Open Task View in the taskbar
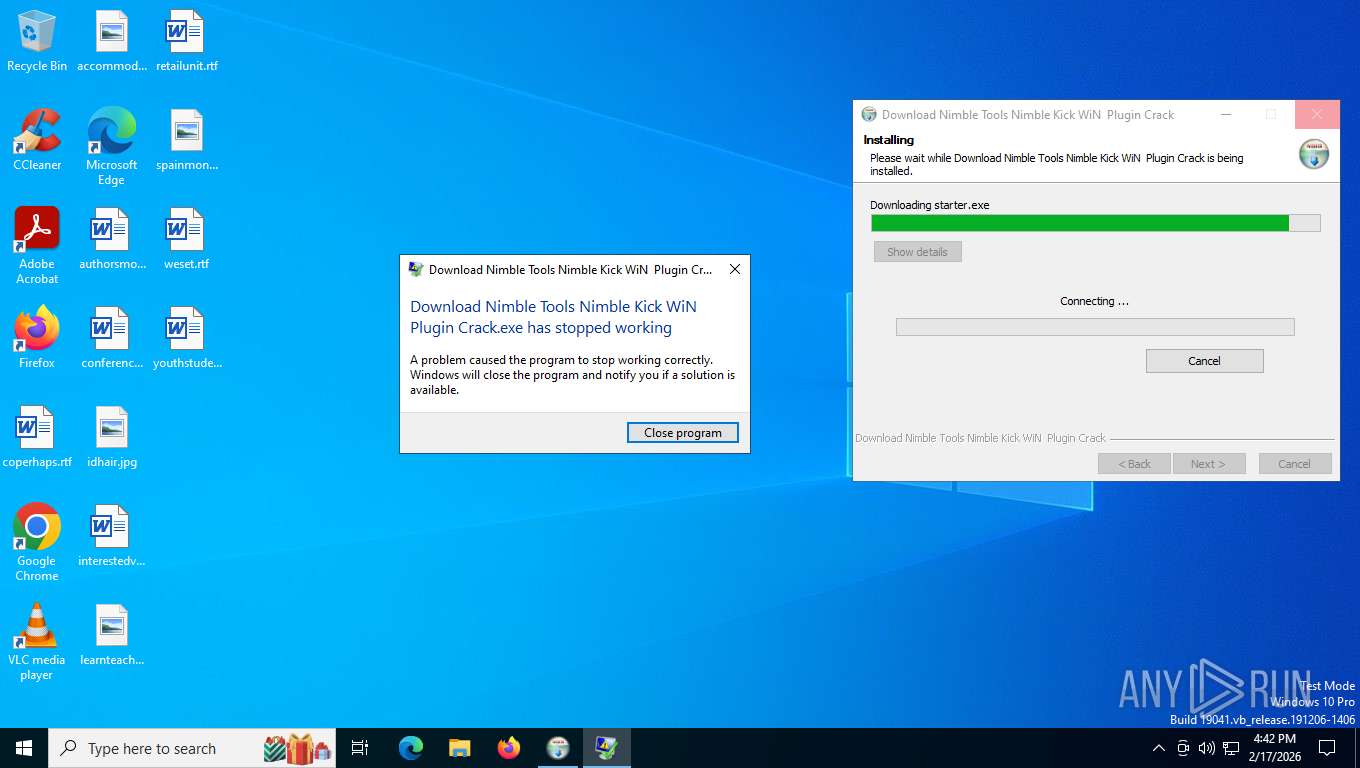The image size is (1360, 768). (x=360, y=748)
